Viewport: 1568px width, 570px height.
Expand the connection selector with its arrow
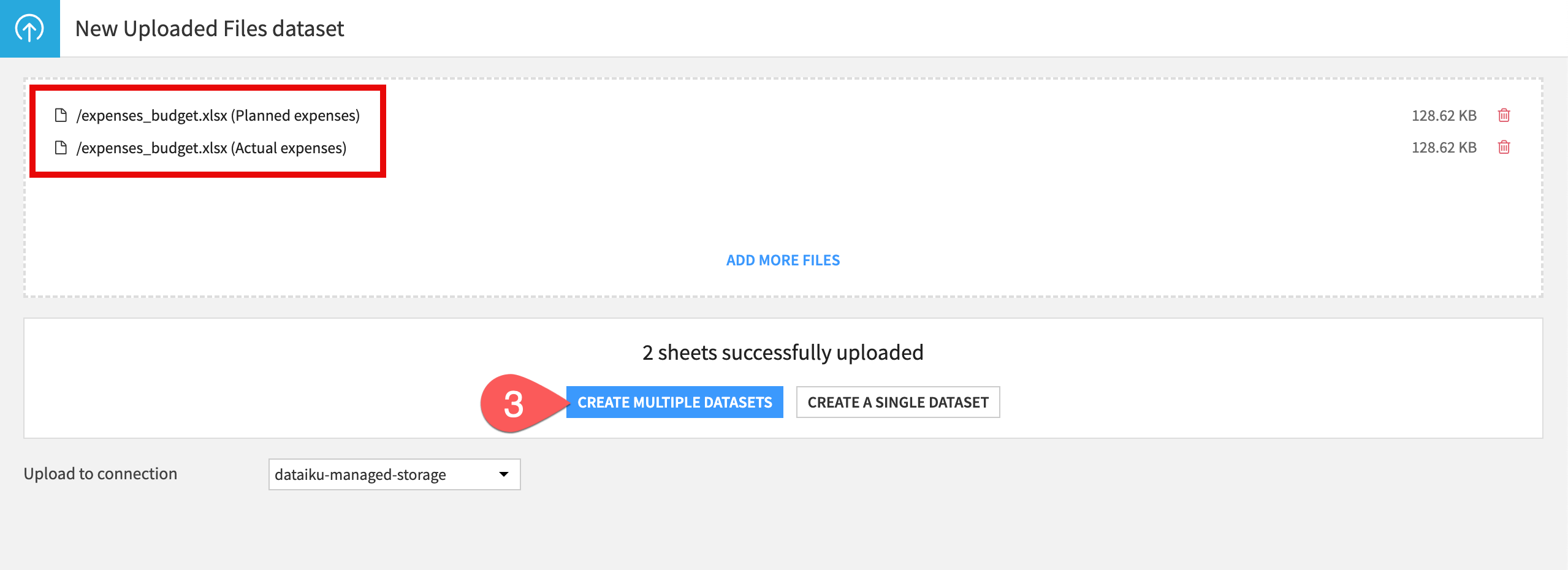pyautogui.click(x=503, y=474)
